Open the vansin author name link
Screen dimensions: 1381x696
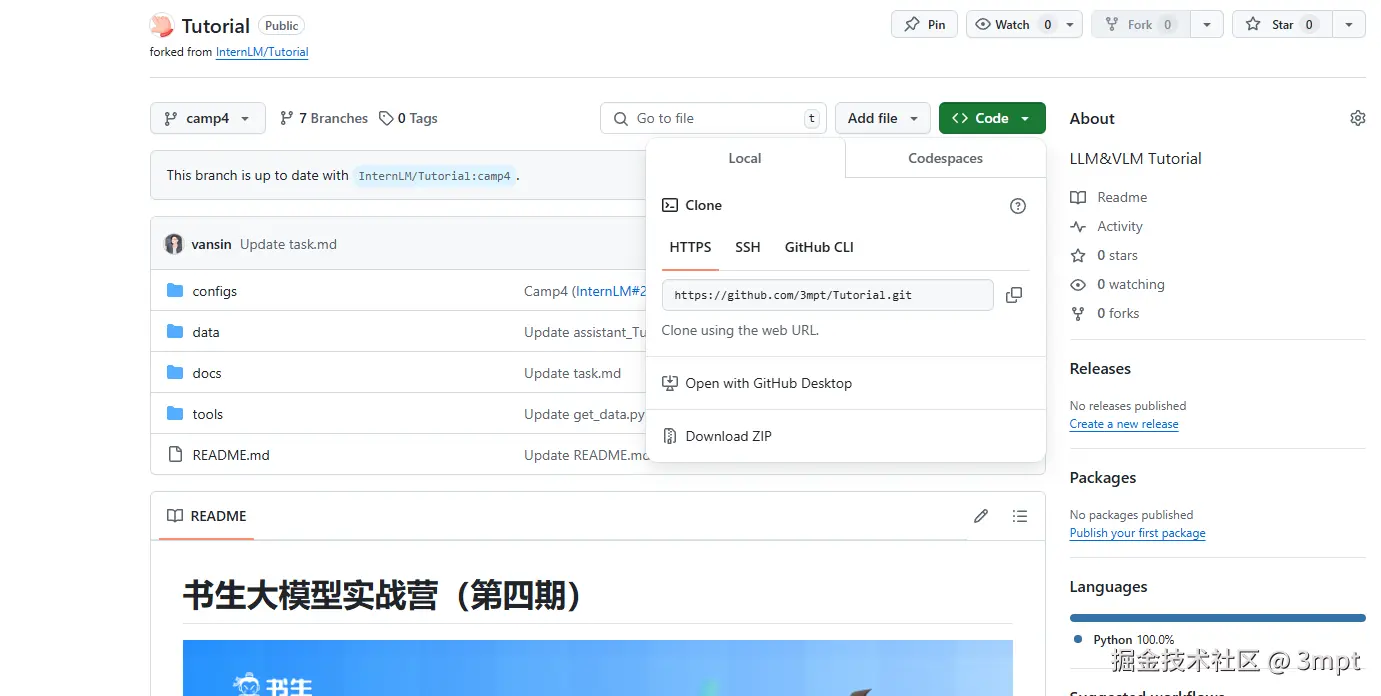tap(211, 244)
